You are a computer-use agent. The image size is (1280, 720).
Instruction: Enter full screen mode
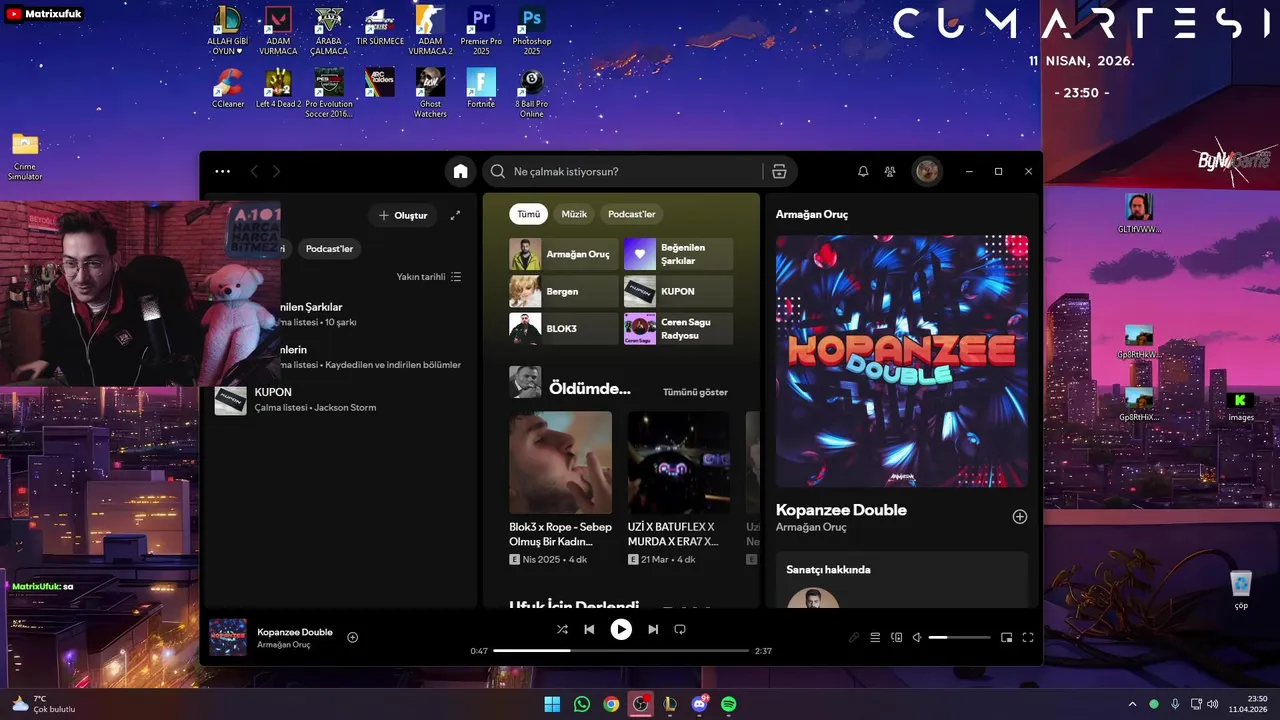pyautogui.click(x=1027, y=637)
